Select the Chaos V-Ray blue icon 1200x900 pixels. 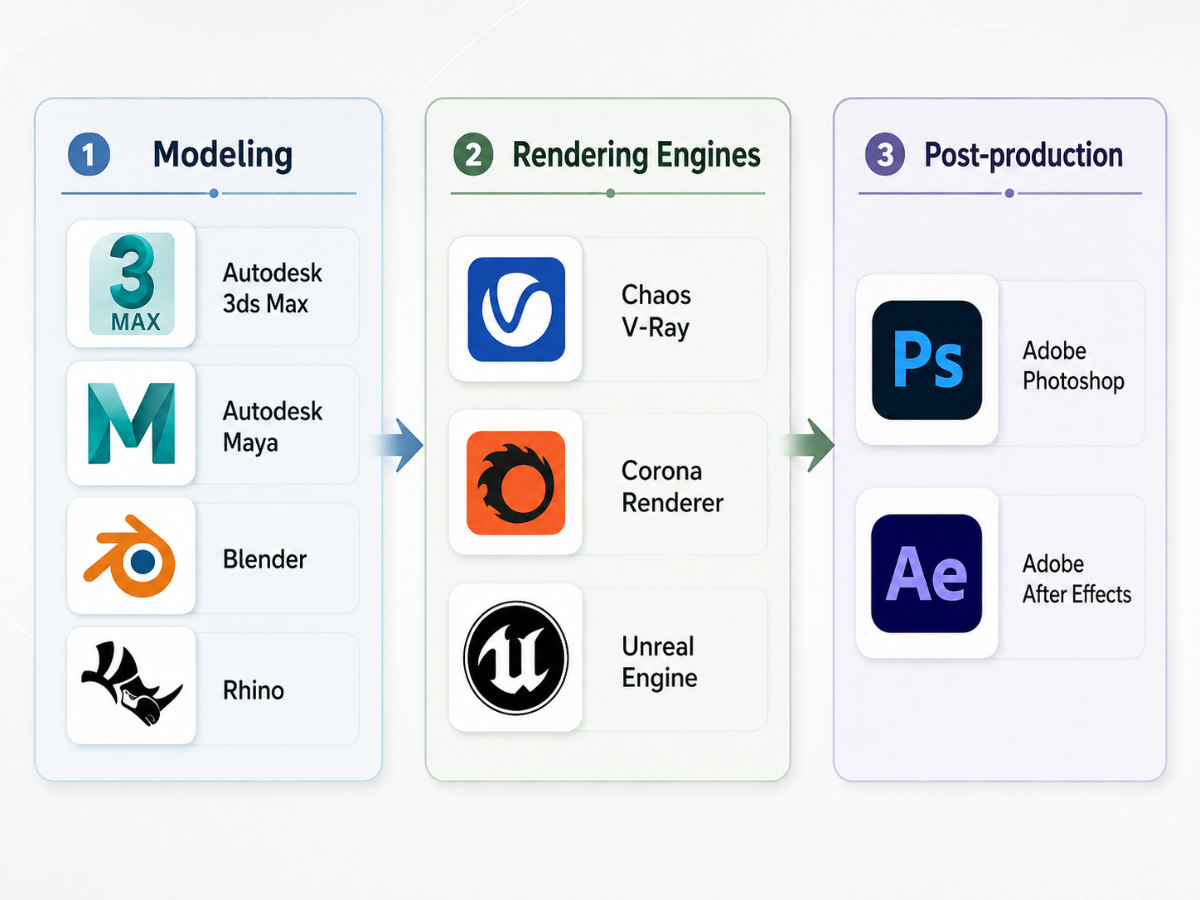tap(516, 309)
